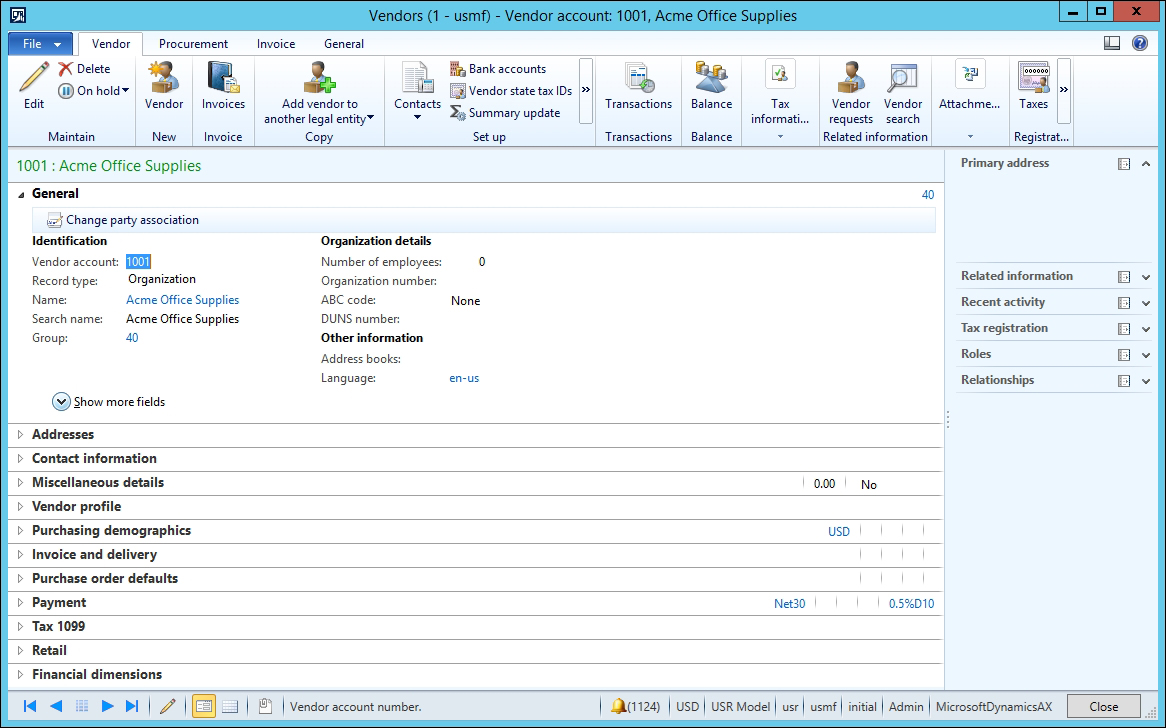Screen dimensions: 1166x728
Task: Go to previous record arrow
Action: tap(56, 706)
